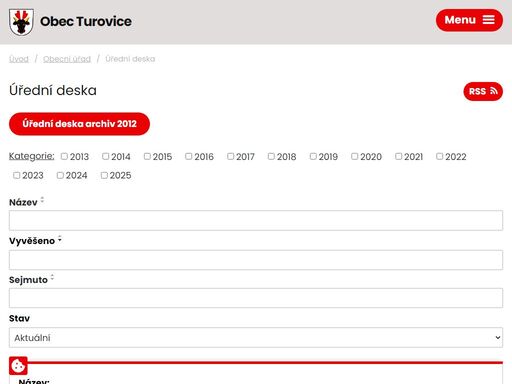Check the 2018 category checkbox
This screenshot has width=512, height=384.
[271, 156]
